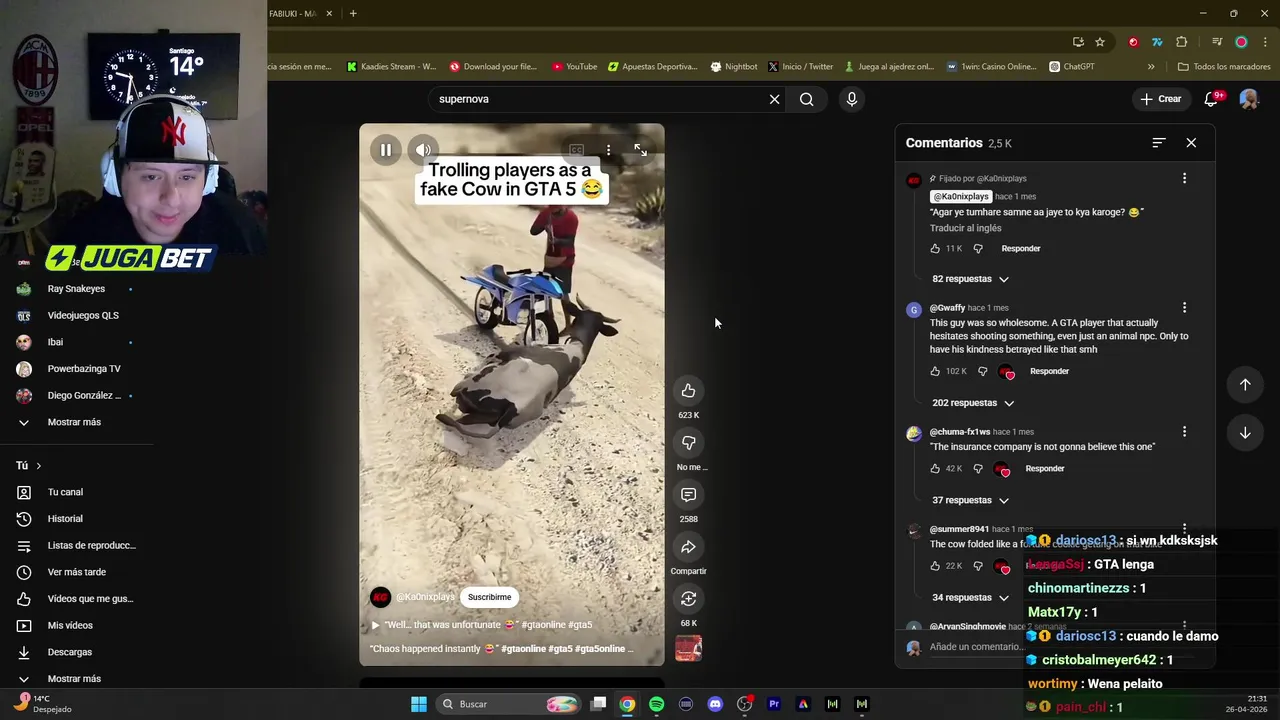
Task: Click the YouTube search magnifier button
Action: 806,99
